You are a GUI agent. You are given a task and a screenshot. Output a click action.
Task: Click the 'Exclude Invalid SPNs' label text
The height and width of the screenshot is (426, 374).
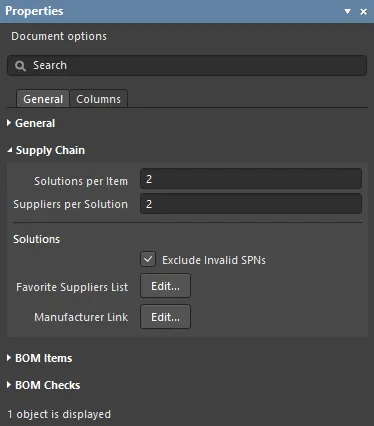click(214, 260)
